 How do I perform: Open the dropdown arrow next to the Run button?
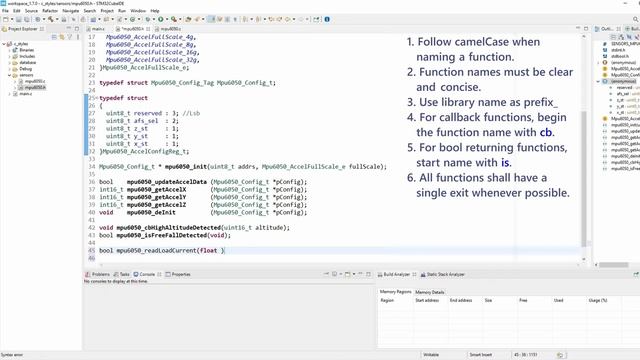click(x=167, y=19)
